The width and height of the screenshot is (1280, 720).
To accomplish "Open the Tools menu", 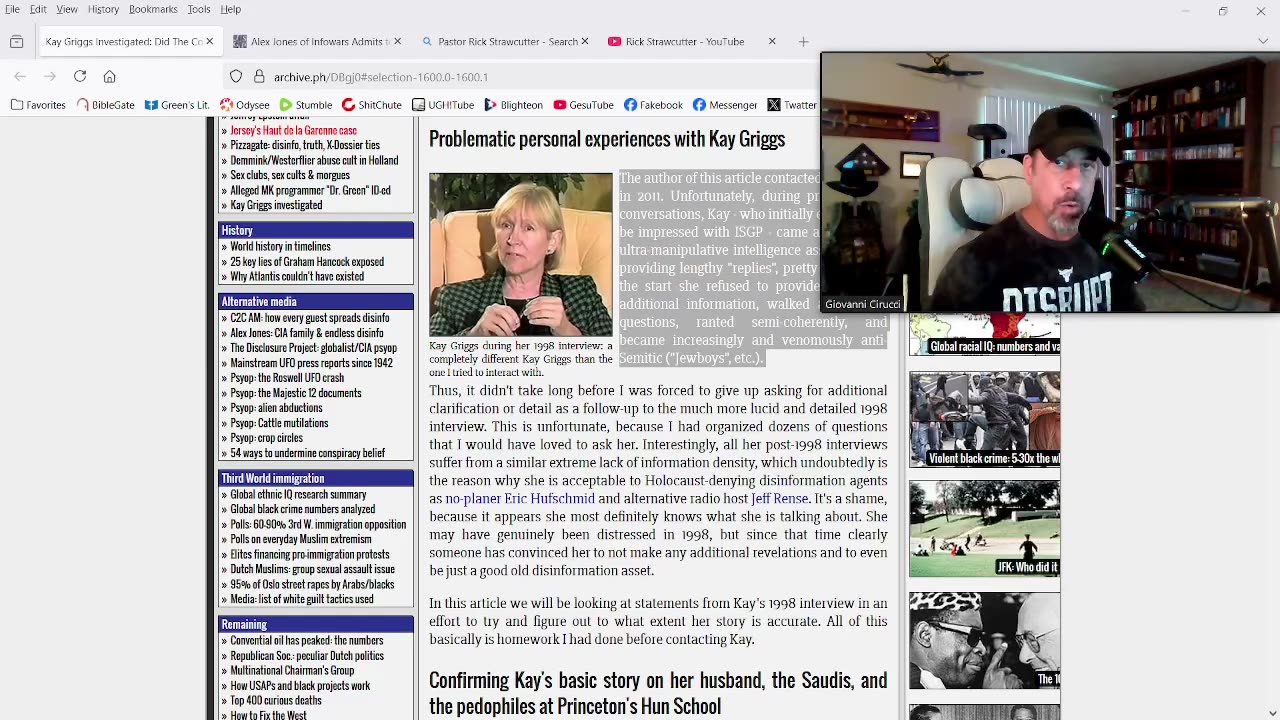I will pyautogui.click(x=199, y=9).
